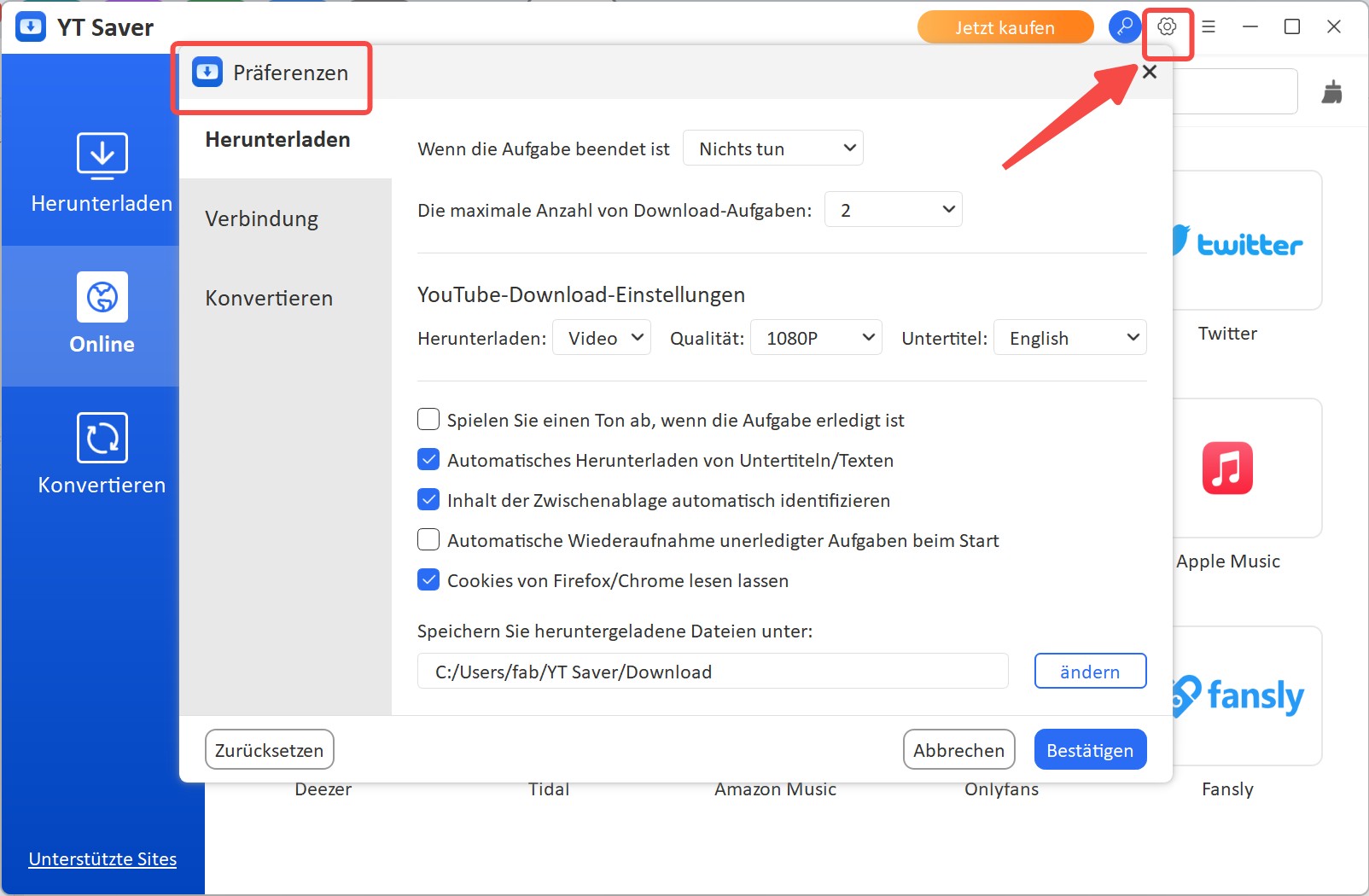Open settings via the gear icon
Image resolution: width=1369 pixels, height=896 pixels.
coord(1167,26)
